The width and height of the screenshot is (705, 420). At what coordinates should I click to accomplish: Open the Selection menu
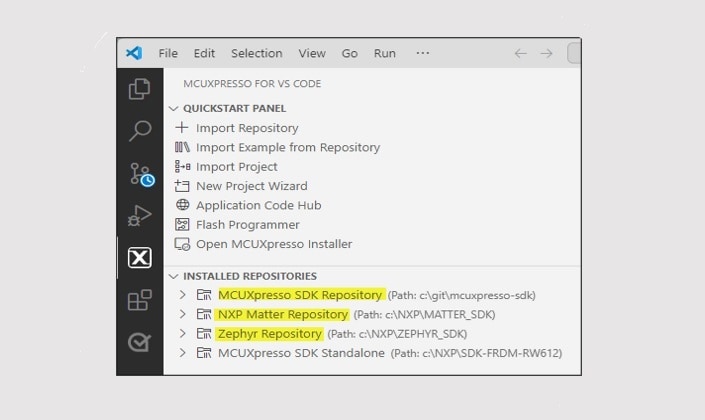coord(256,54)
